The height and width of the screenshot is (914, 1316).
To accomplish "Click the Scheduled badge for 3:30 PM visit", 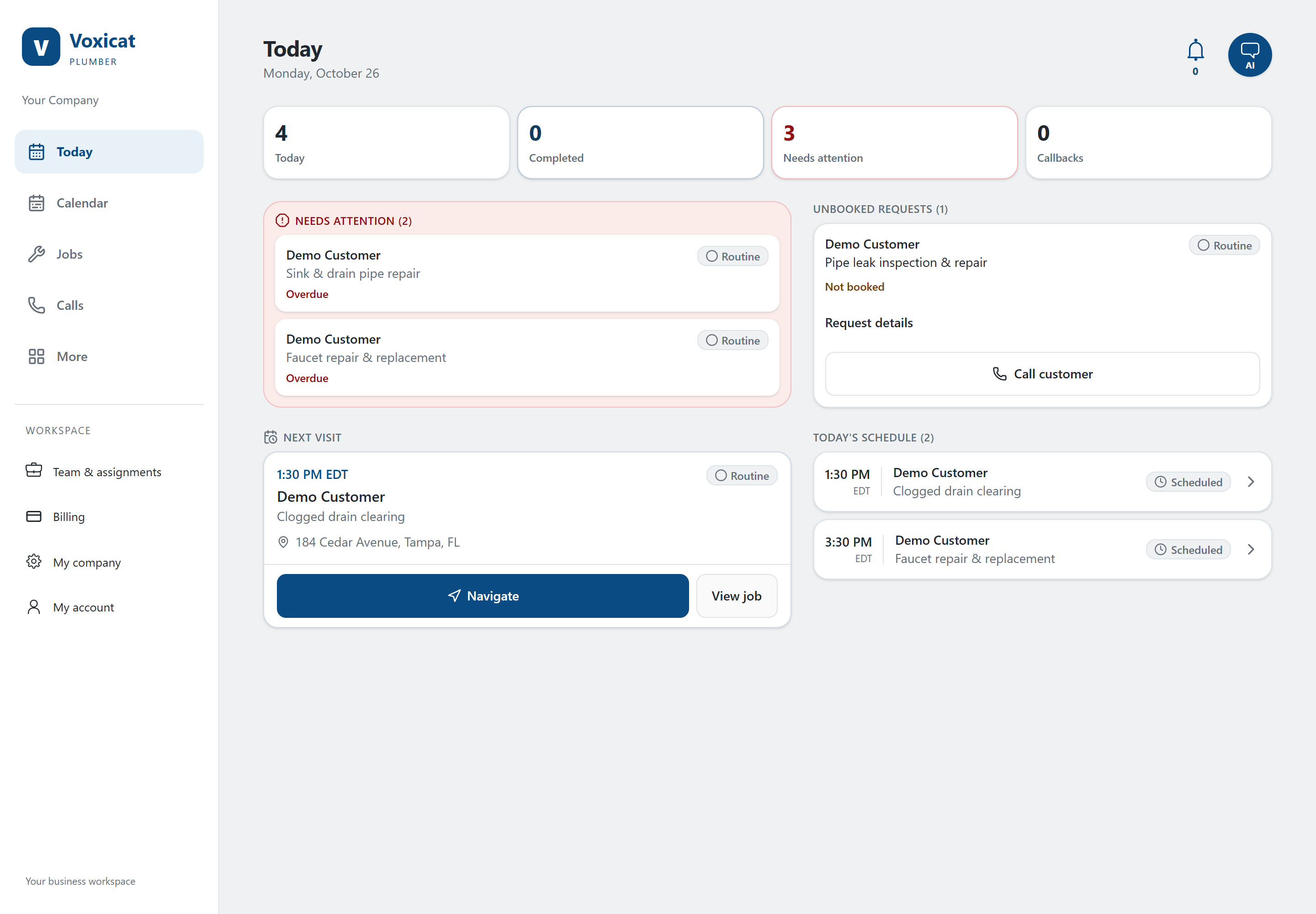I will tap(1188, 549).
